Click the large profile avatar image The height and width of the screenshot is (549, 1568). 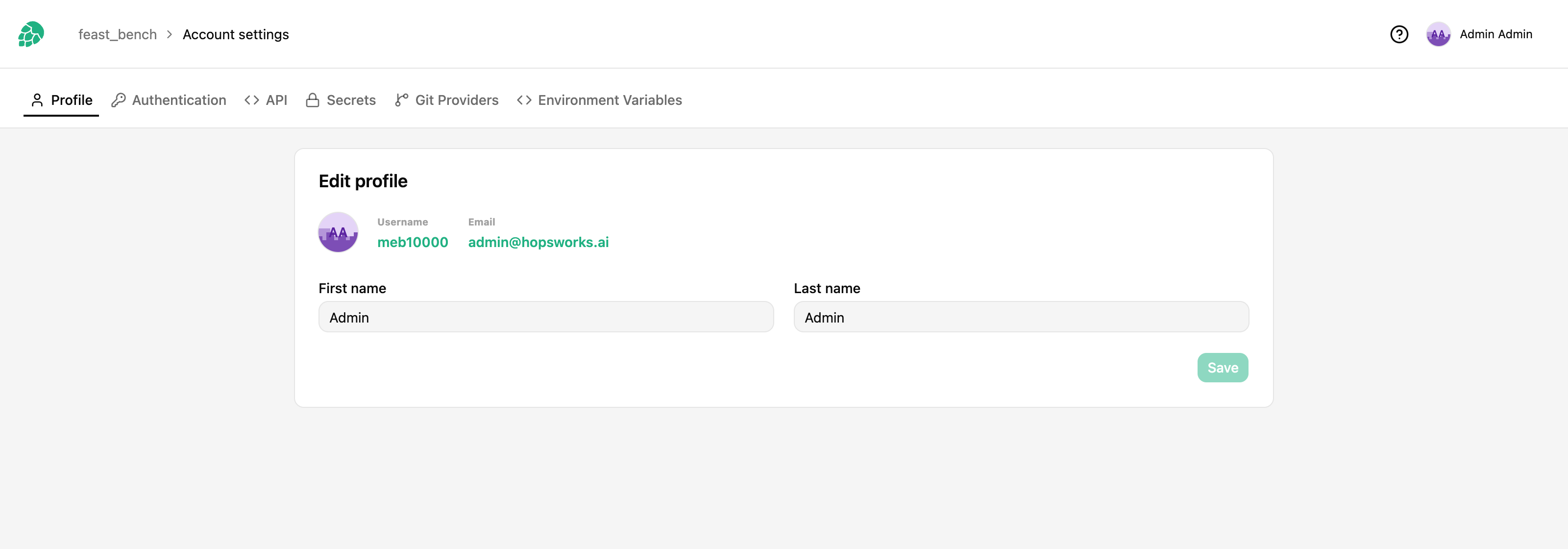click(338, 232)
